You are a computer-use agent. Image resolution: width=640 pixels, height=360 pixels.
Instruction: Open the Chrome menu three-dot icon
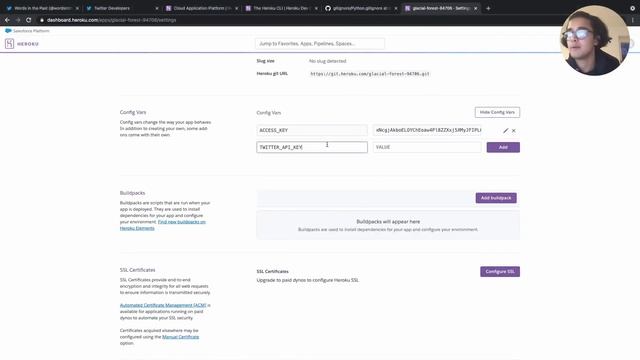click(633, 20)
